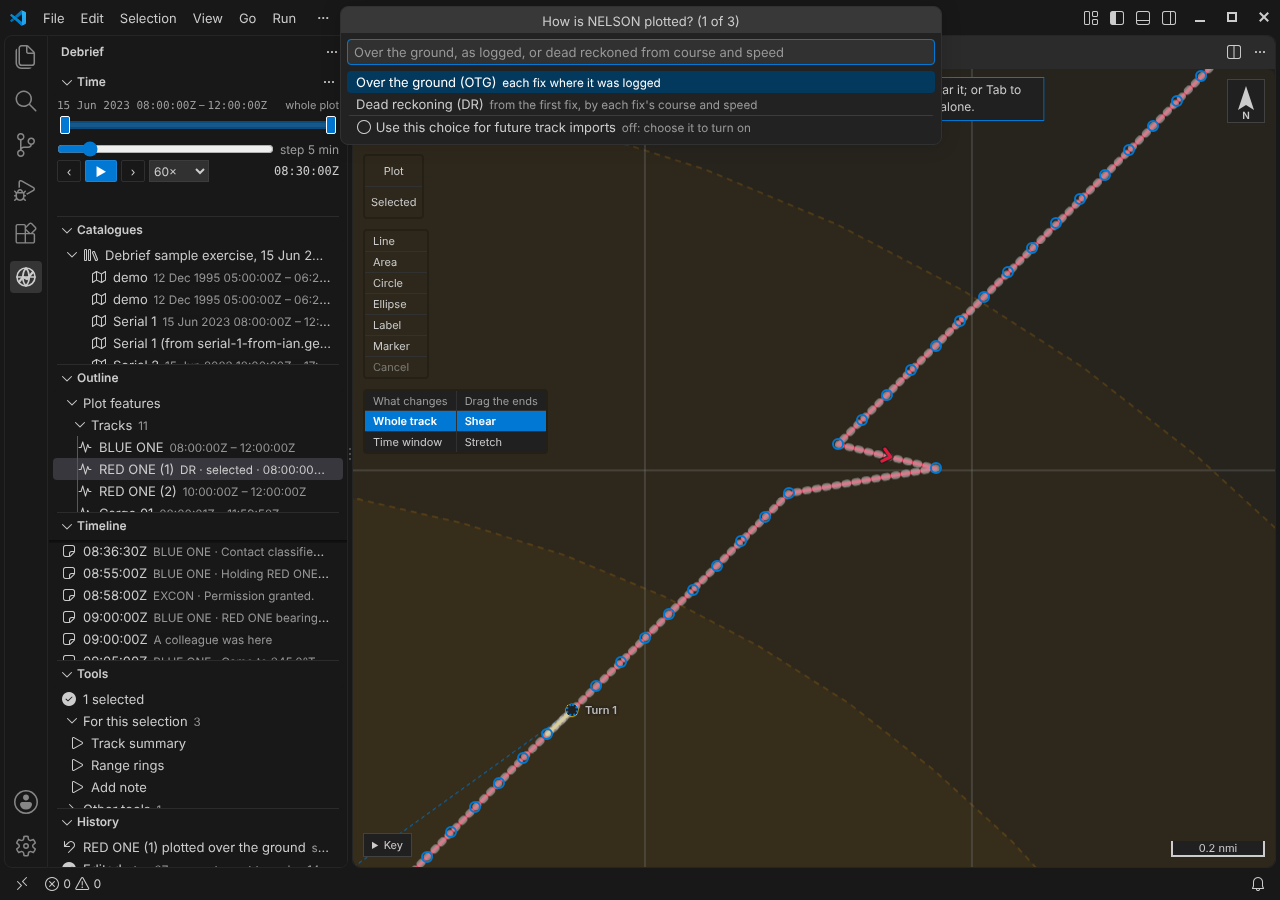1280x900 pixels.
Task: Open the Run menu
Action: (284, 18)
